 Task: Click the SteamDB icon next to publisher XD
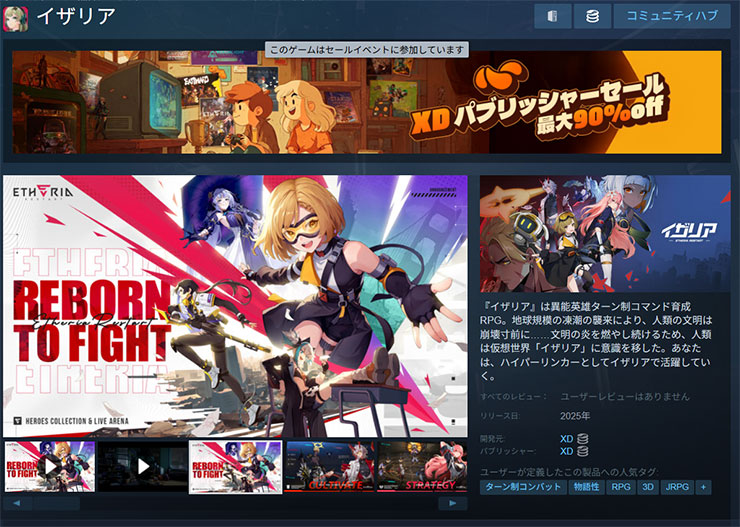(x=583, y=451)
